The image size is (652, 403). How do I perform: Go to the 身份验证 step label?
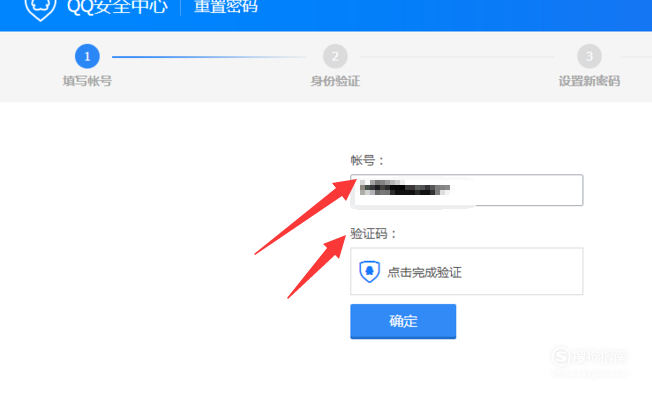pos(335,81)
